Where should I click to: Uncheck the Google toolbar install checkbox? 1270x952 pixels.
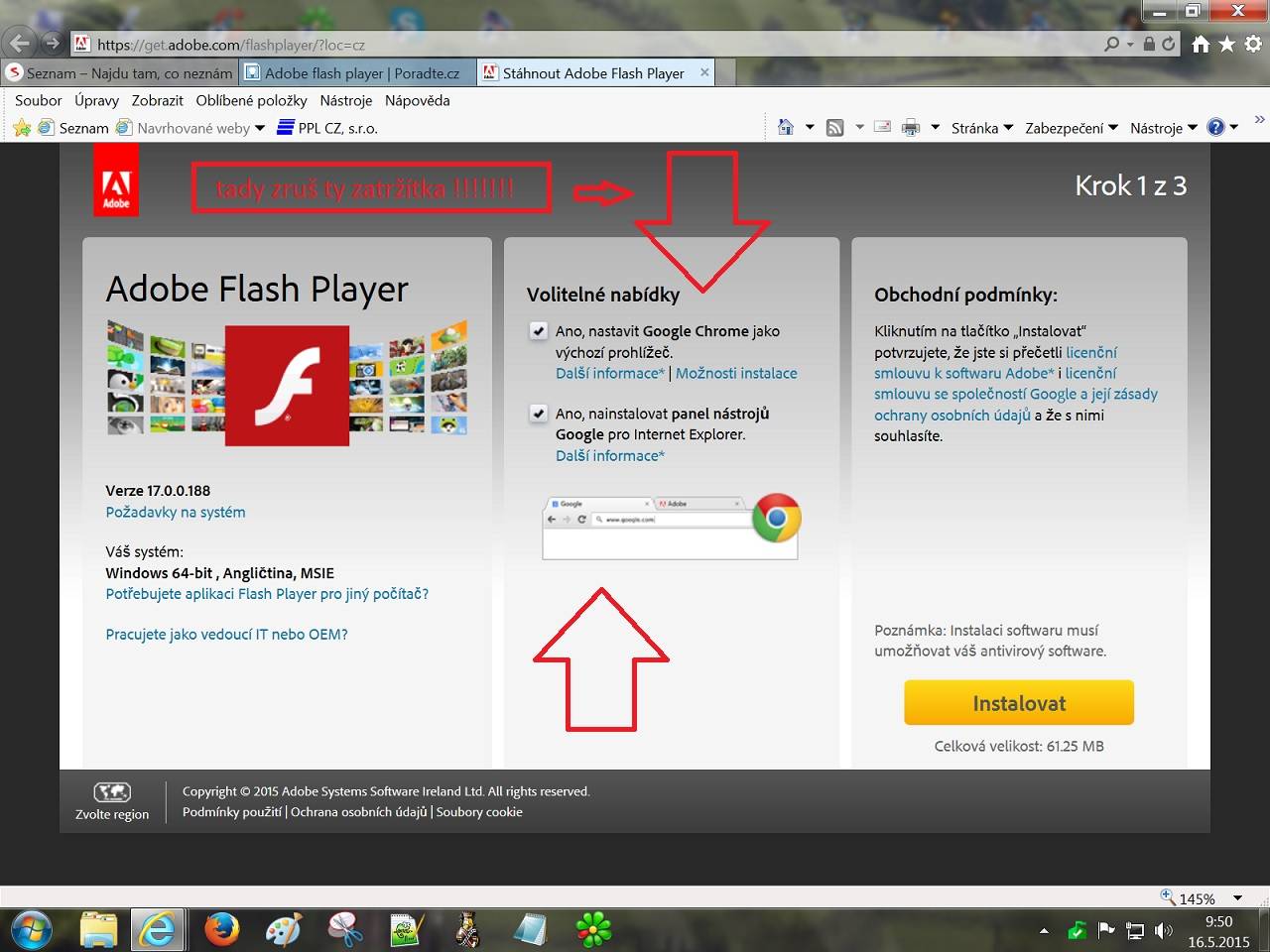(538, 414)
